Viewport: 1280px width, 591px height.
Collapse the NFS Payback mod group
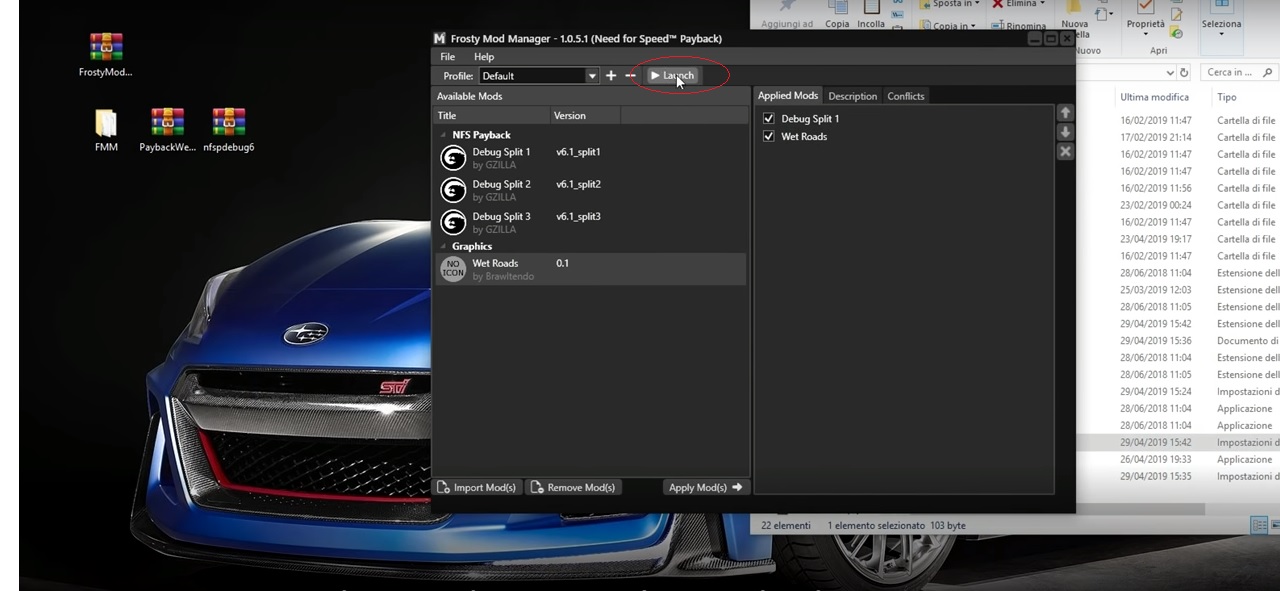coord(444,135)
